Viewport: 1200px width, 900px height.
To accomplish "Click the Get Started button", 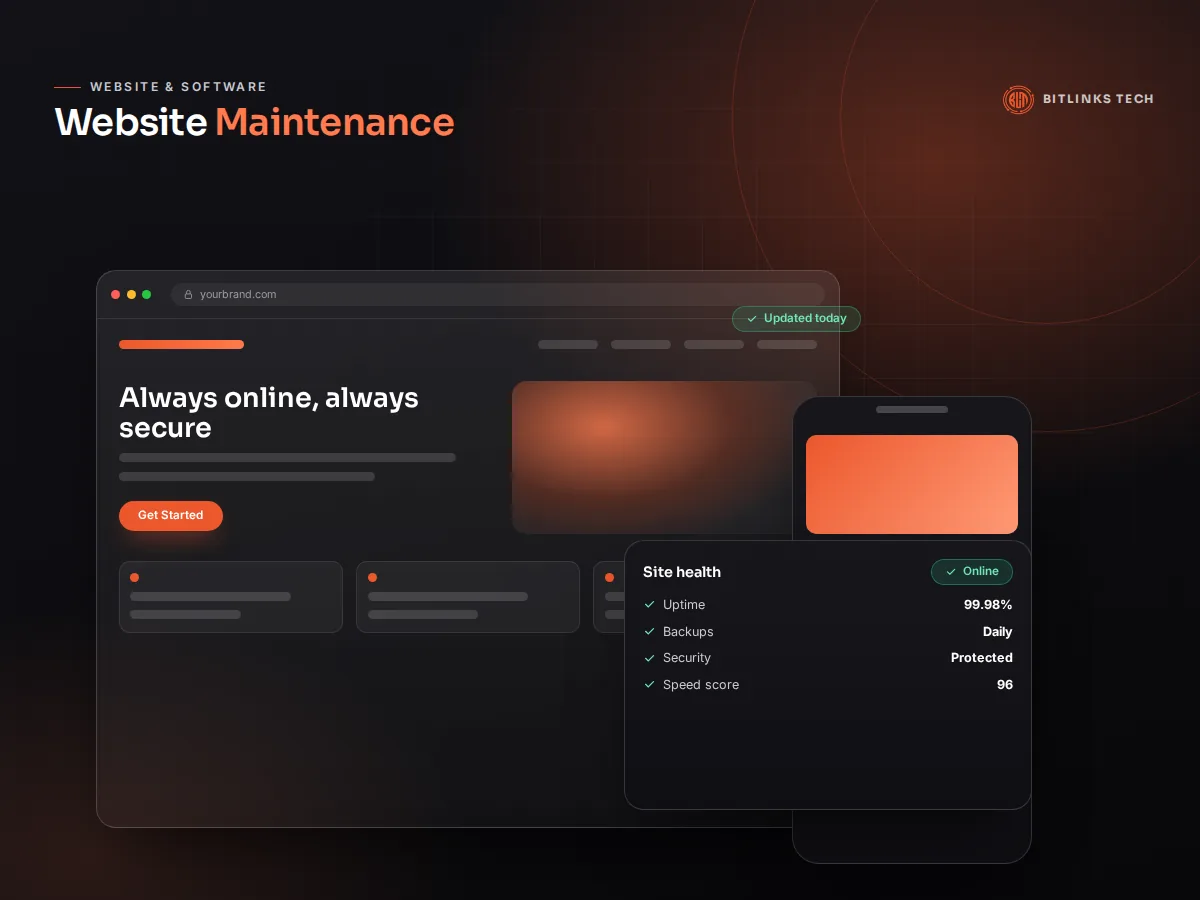I will (x=171, y=516).
